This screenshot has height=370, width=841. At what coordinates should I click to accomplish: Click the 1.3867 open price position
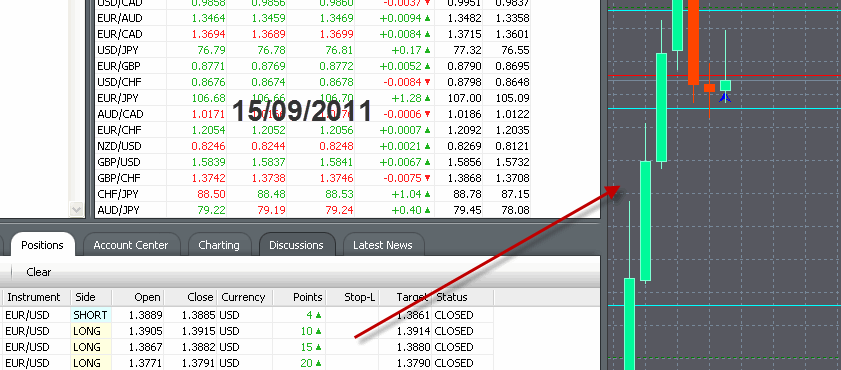(x=145, y=347)
